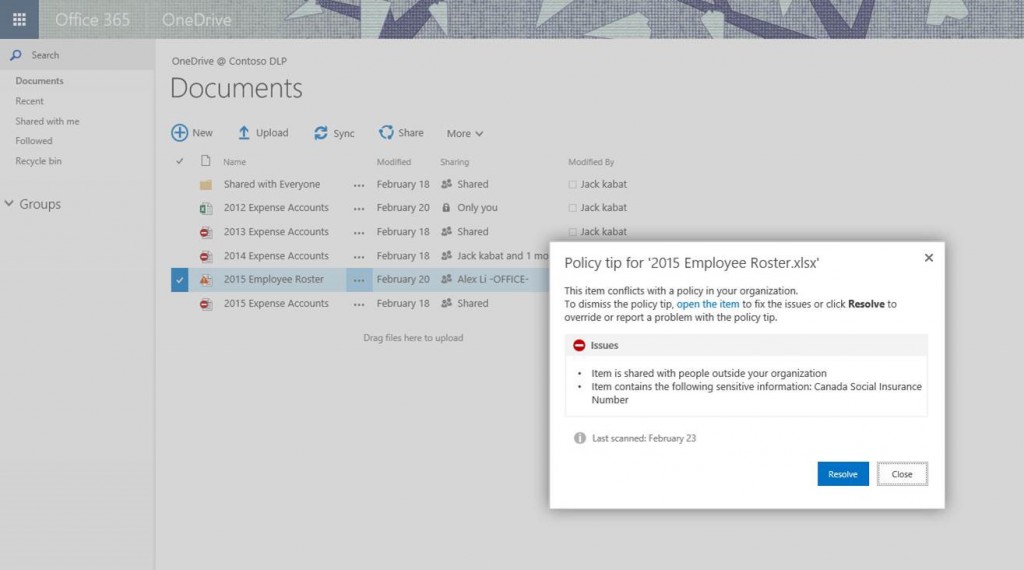Open ellipsis menu for 2013 Expense Accounts
Viewport: 1024px width, 570px height.
(359, 232)
